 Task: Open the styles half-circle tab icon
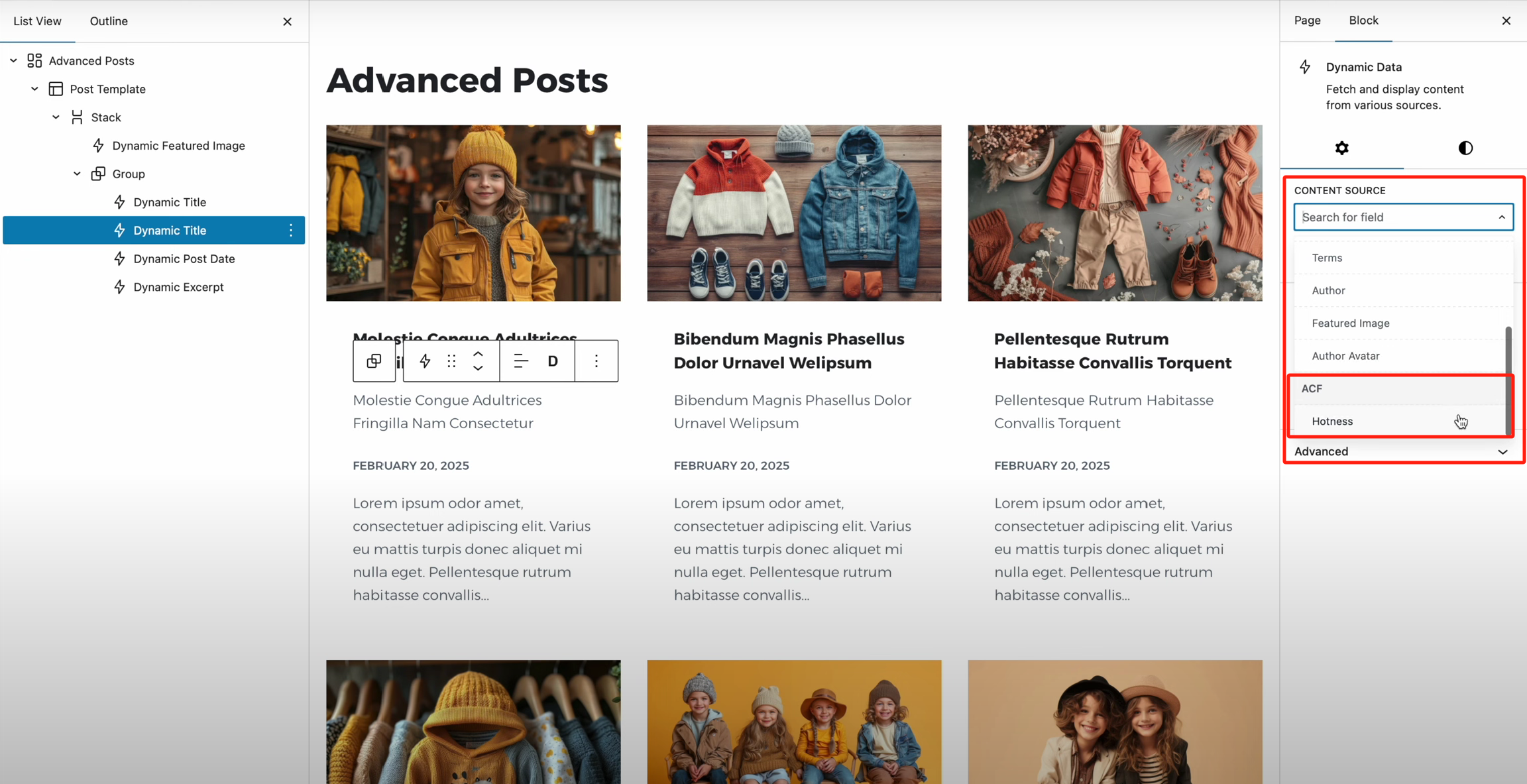1465,148
